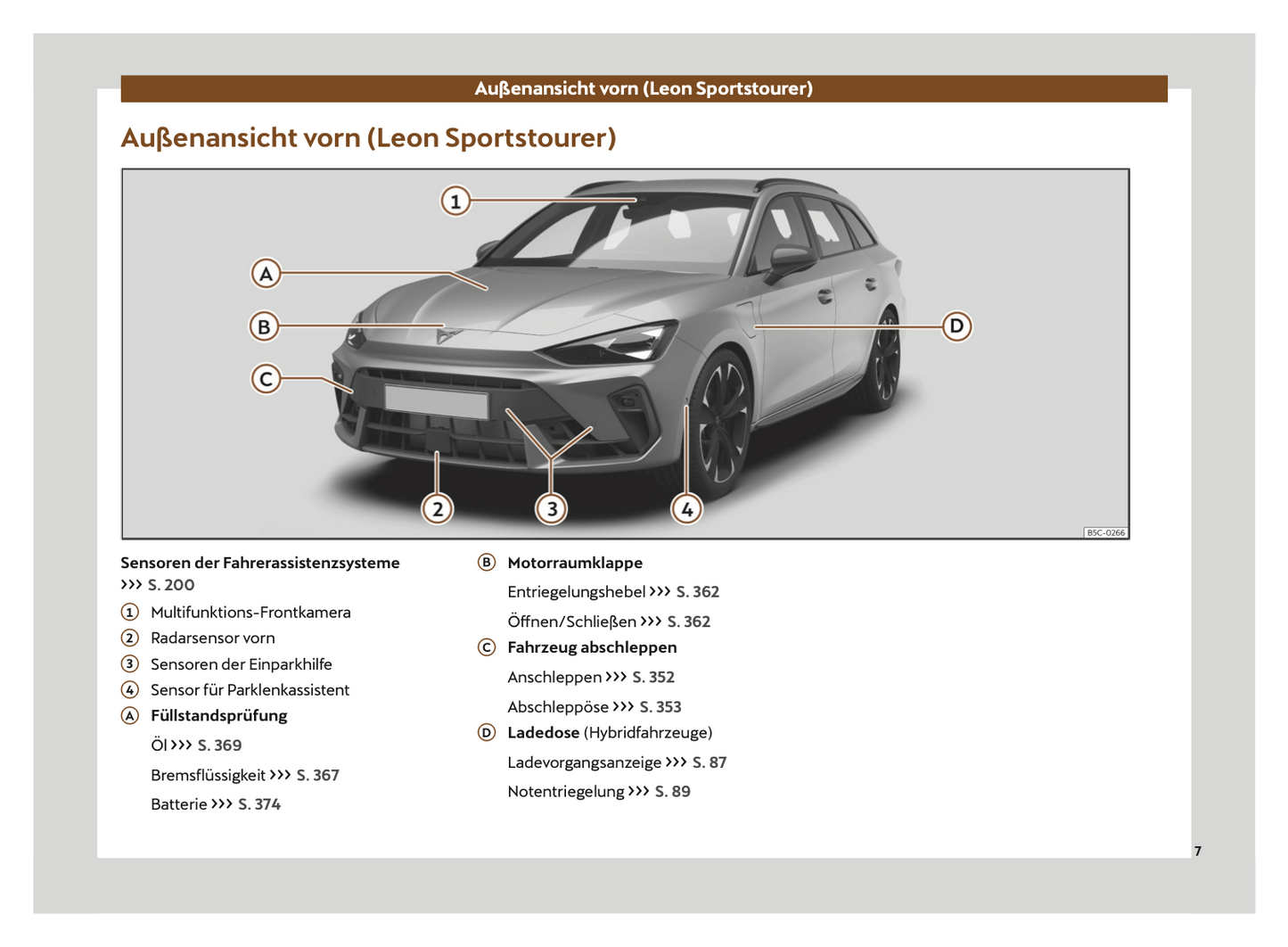Screen dimensions: 1288x947
Task: Select callout circle C in the car diagram
Action: point(266,379)
